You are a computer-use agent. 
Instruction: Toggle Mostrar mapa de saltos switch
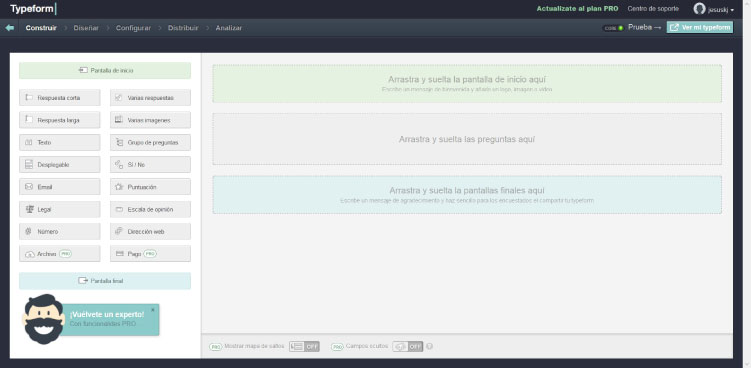point(304,346)
